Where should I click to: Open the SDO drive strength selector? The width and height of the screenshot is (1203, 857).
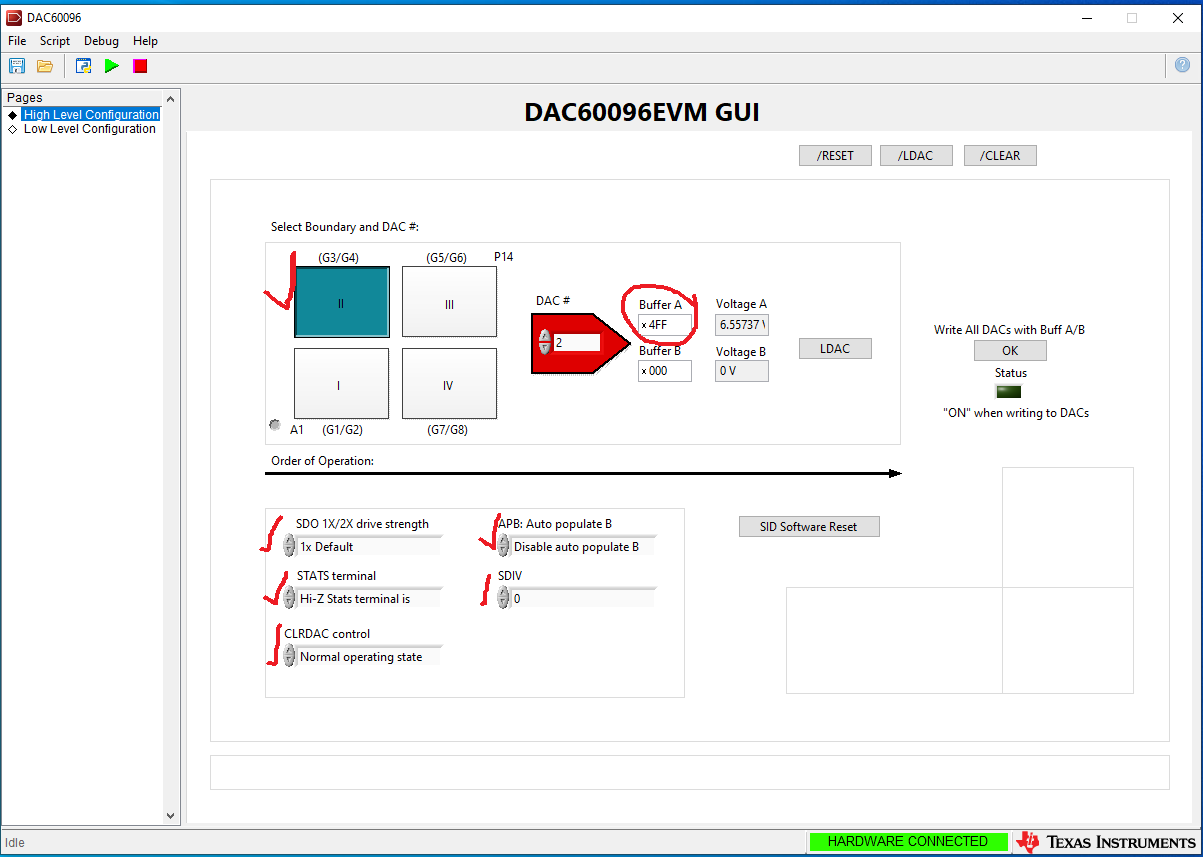tap(369, 547)
